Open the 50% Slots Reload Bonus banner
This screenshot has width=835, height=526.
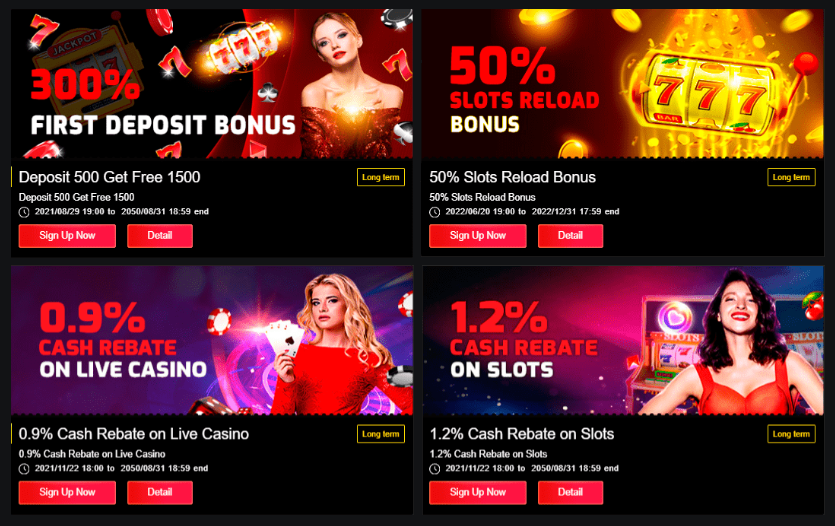(623, 84)
